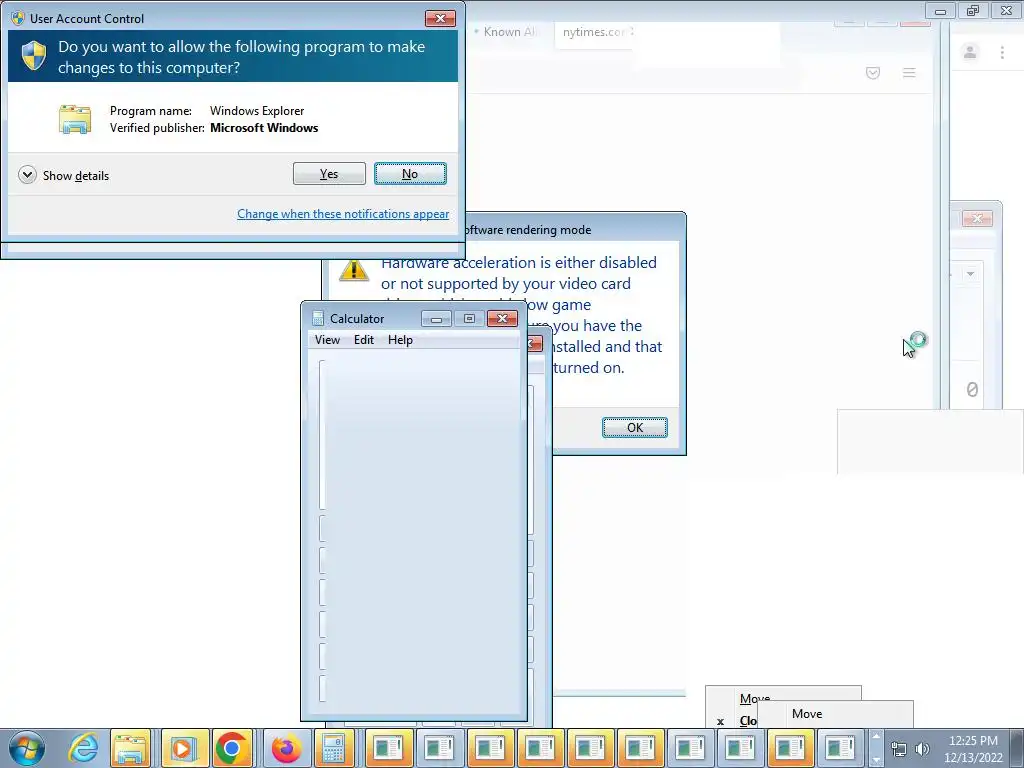The width and height of the screenshot is (1024, 768).
Task: Open Google Chrome from the taskbar
Action: pyautogui.click(x=231, y=748)
